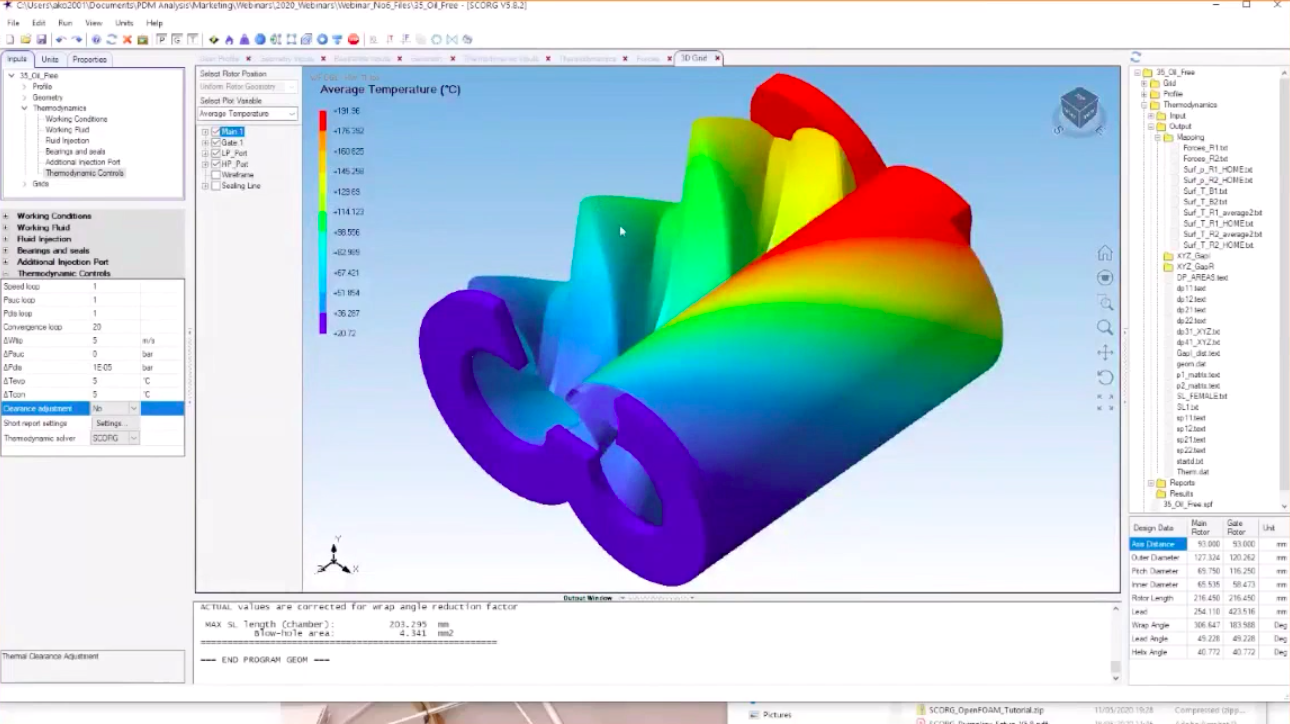The width and height of the screenshot is (1290, 724).
Task: Expand the Gate 1 tree node
Action: coord(205,142)
